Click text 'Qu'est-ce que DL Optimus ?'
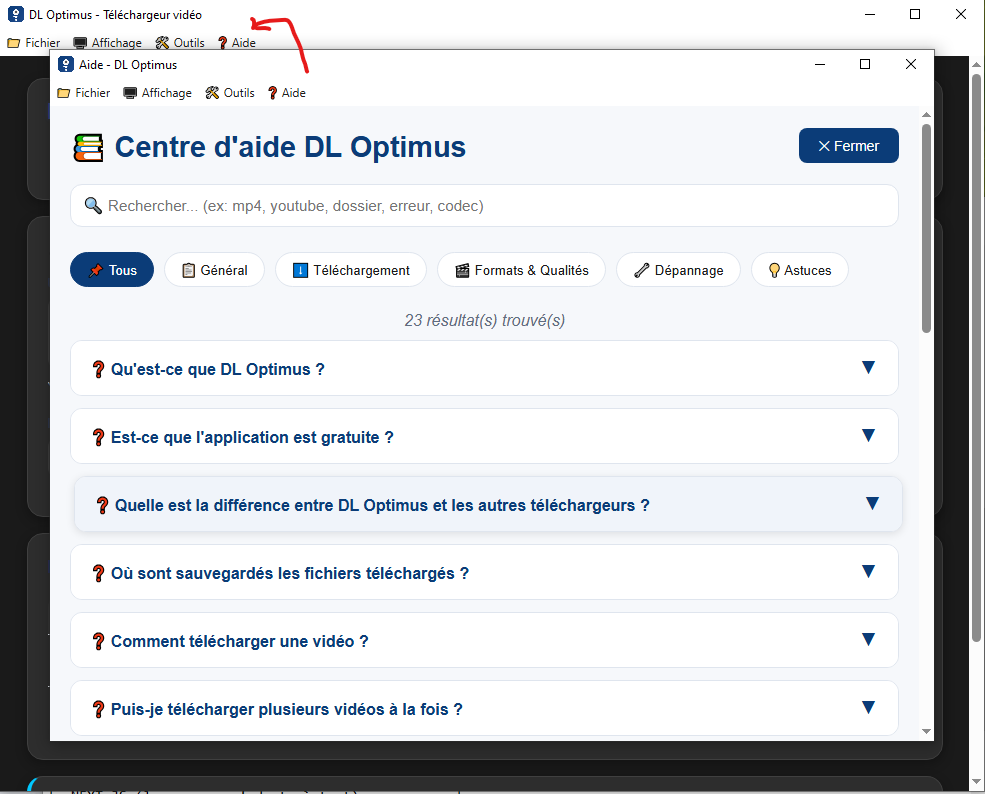This screenshot has width=985, height=794. pyautogui.click(x=217, y=369)
